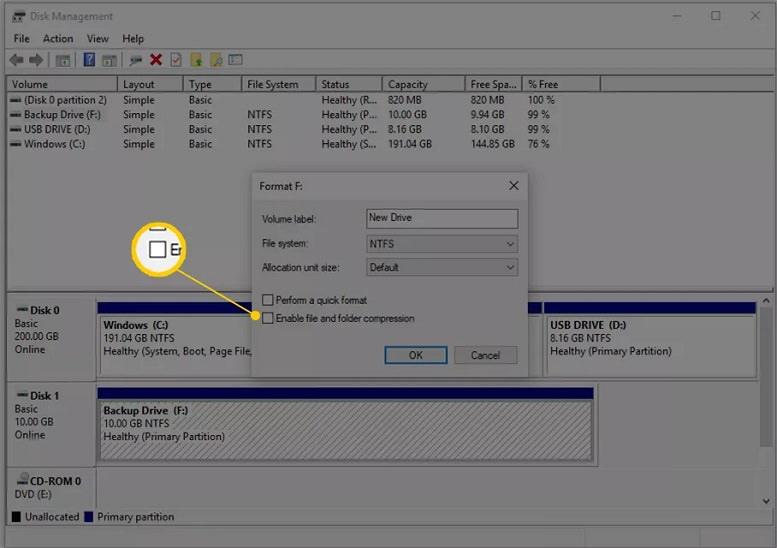Click the connect drive key icon
This screenshot has height=548, width=777.
click(x=135, y=61)
